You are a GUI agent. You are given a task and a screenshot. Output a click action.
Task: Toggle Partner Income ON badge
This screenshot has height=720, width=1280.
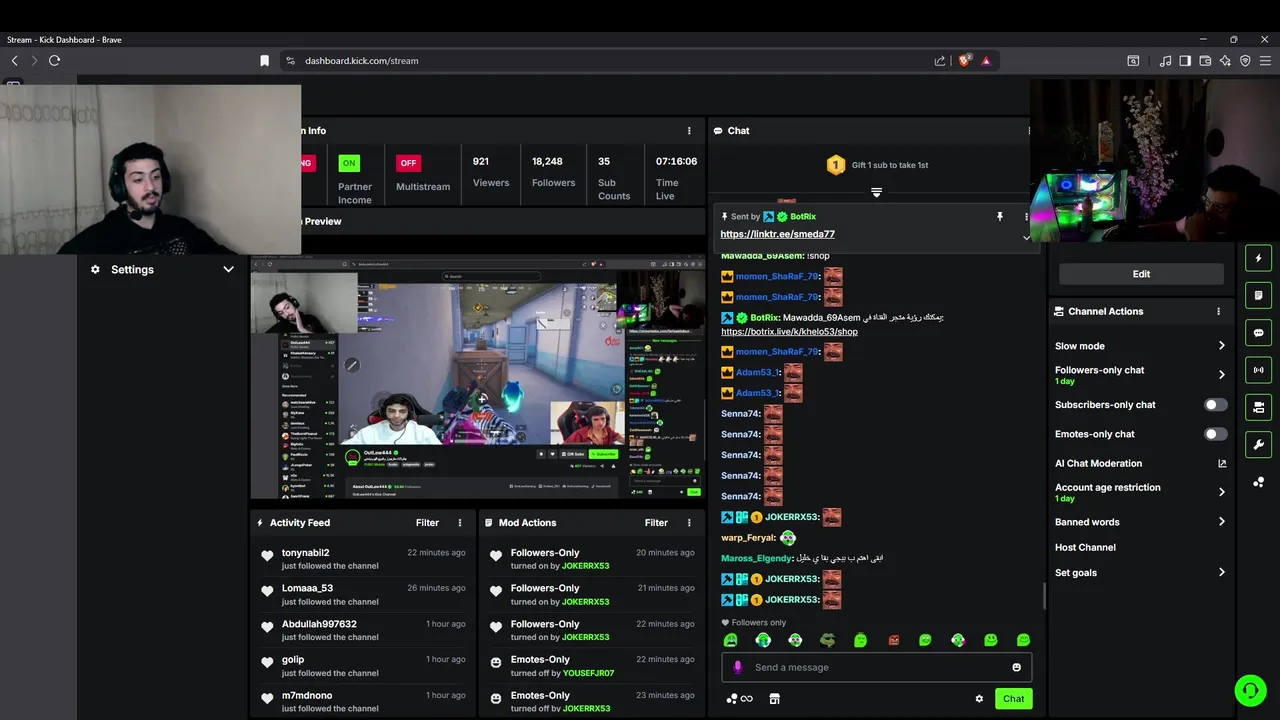pos(348,163)
